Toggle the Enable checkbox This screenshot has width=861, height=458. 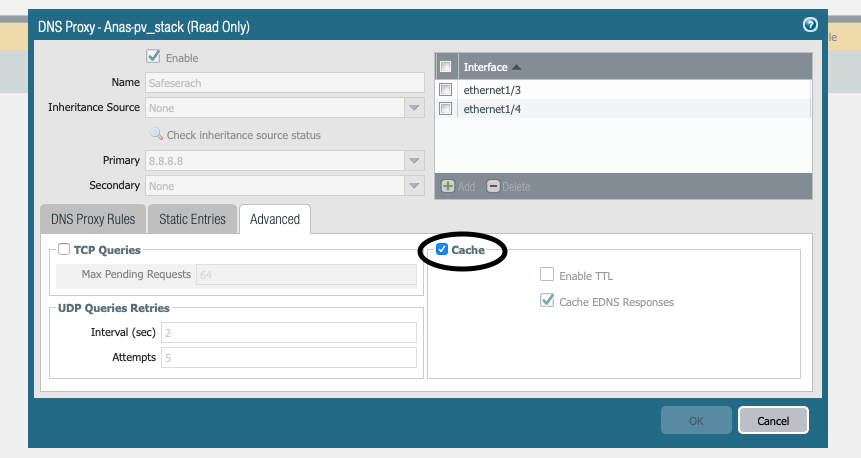[153, 57]
